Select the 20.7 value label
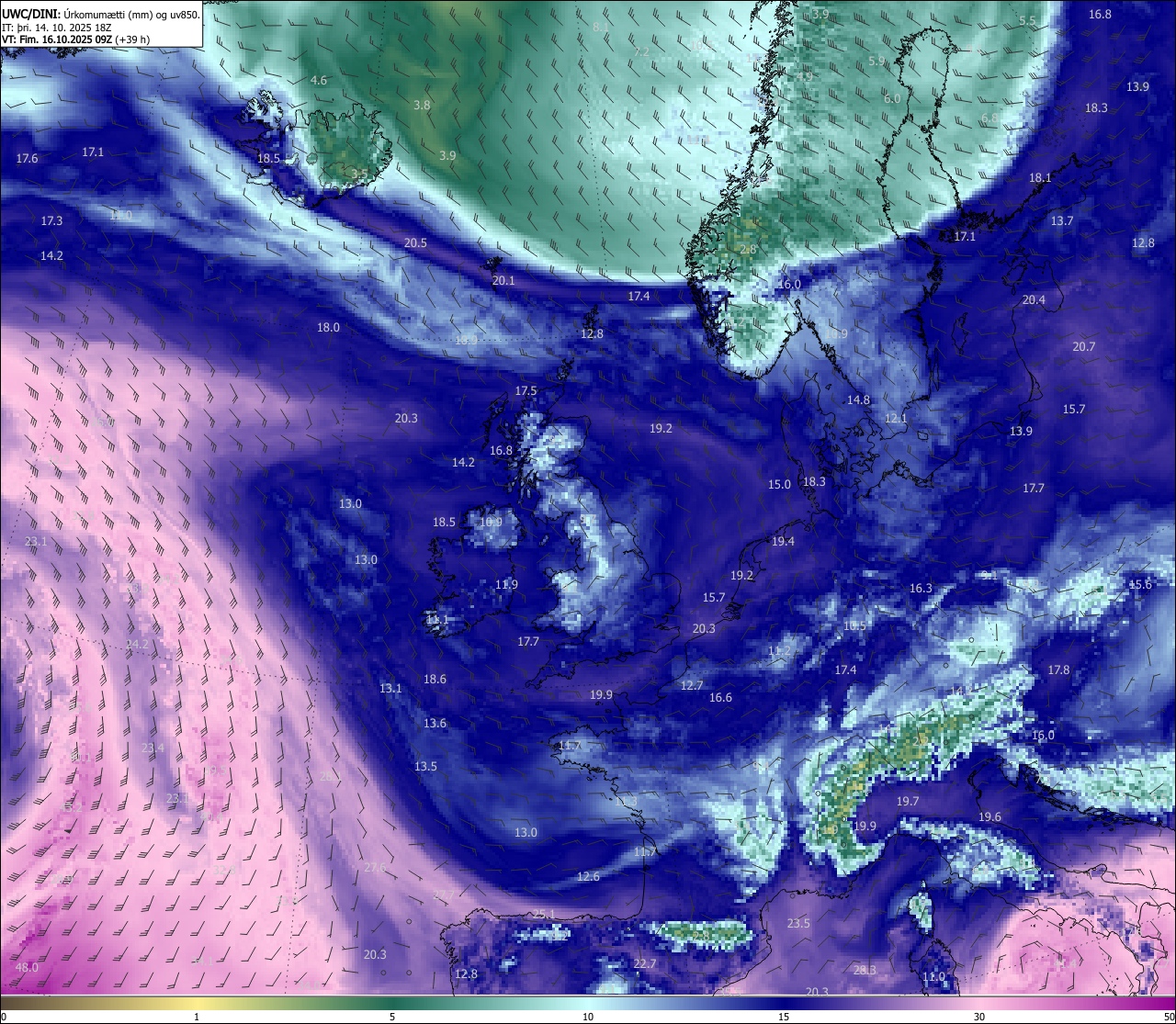This screenshot has height=1024, width=1176. 1084,346
